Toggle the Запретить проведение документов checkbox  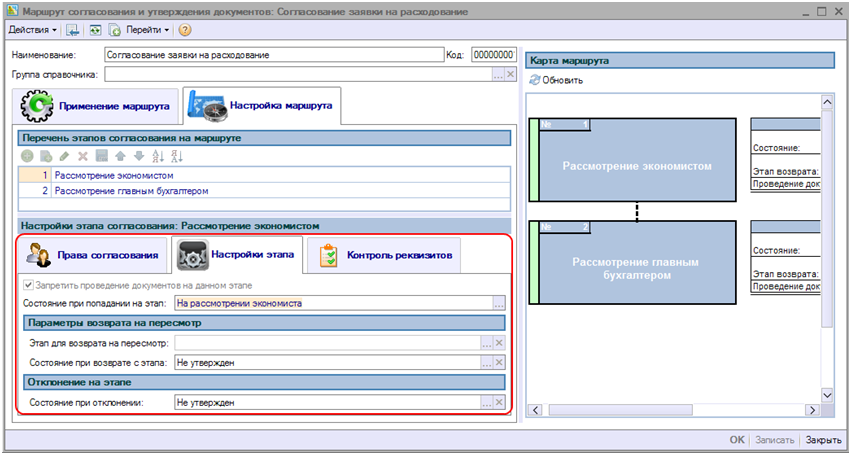point(27,286)
